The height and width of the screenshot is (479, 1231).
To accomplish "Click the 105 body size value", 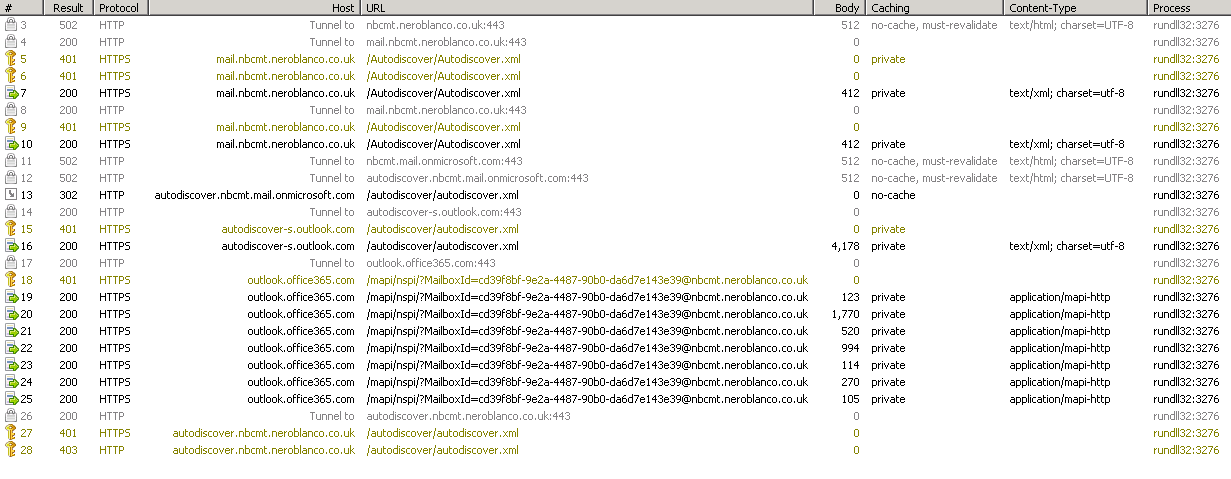I will (851, 399).
